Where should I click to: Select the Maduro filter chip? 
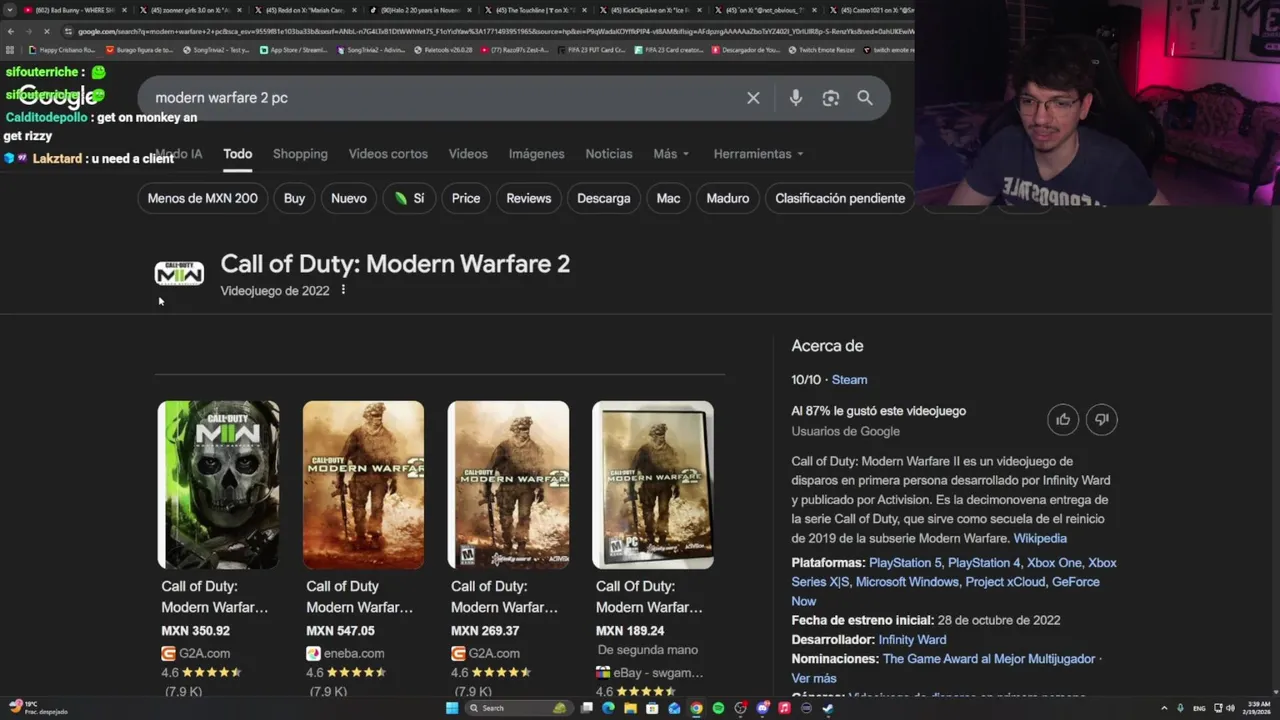click(x=728, y=198)
